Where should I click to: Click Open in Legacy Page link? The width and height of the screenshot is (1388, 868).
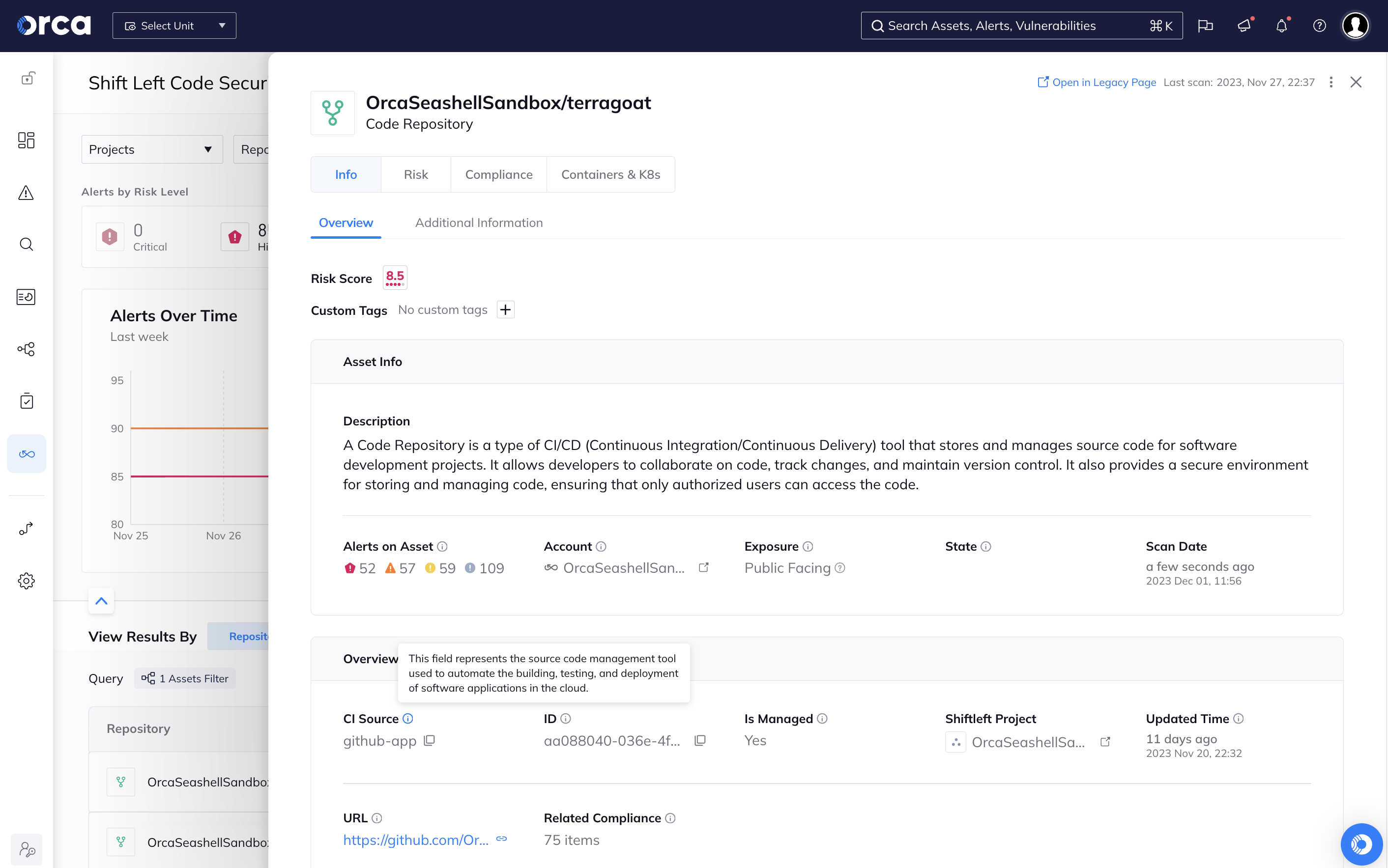[x=1102, y=82]
